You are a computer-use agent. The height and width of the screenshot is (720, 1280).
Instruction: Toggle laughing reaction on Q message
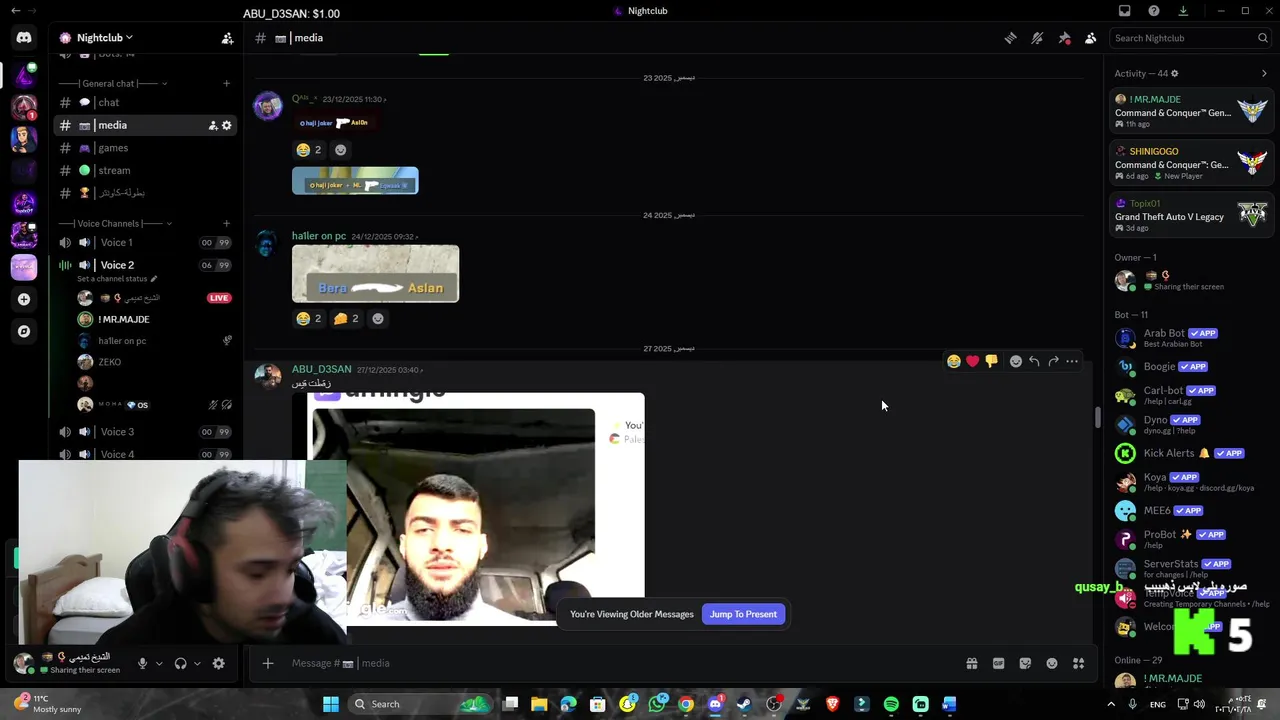309,150
